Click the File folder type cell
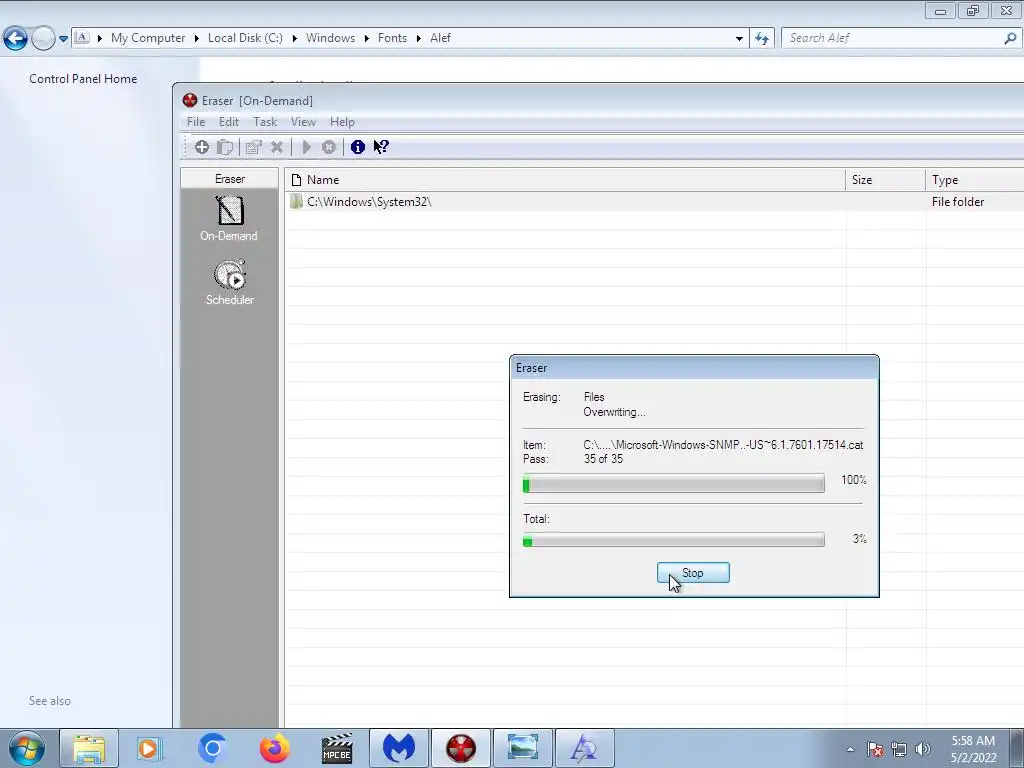The image size is (1024, 768). click(957, 202)
